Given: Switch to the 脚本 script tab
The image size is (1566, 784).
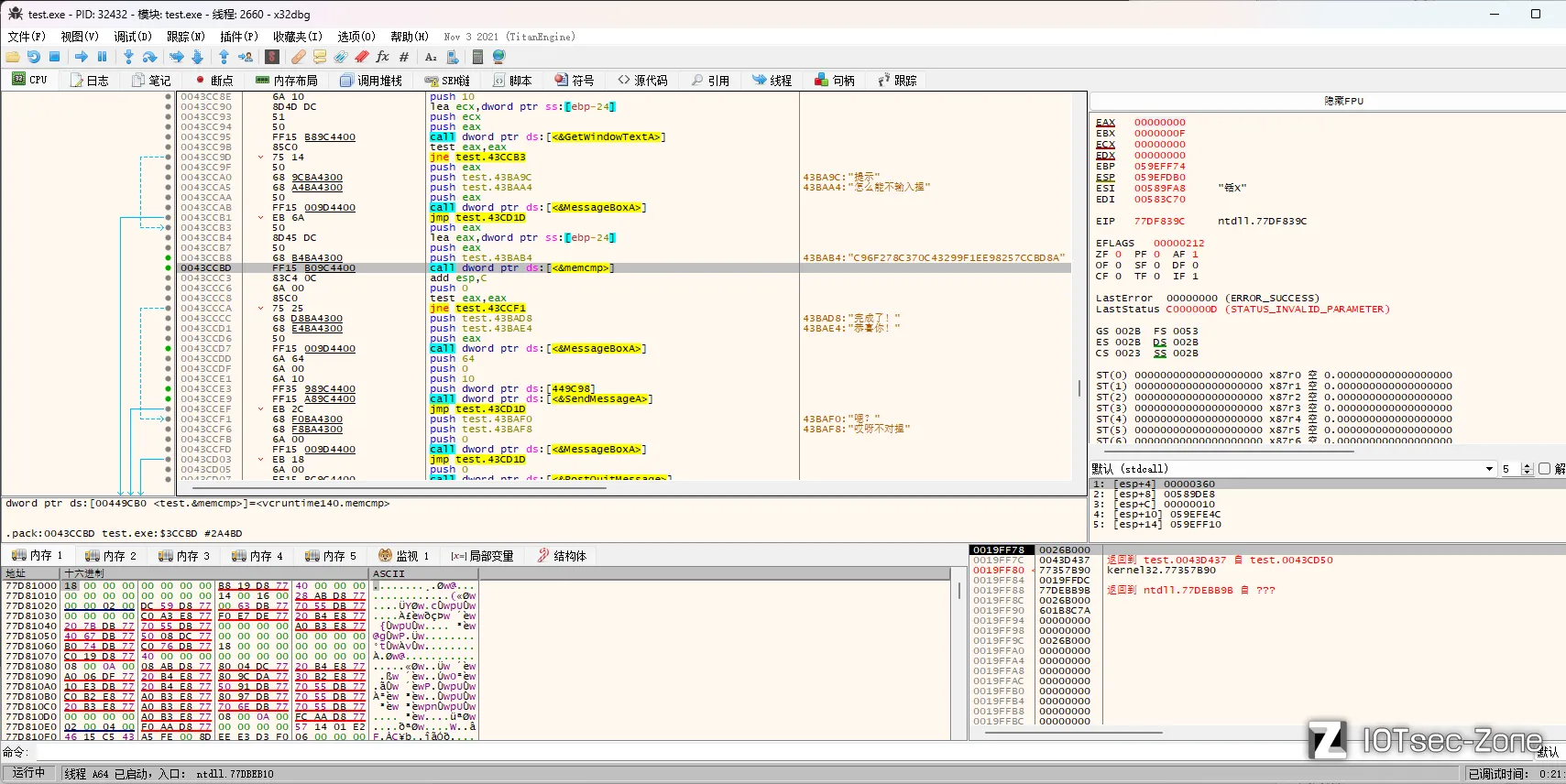Looking at the screenshot, I should [x=513, y=81].
